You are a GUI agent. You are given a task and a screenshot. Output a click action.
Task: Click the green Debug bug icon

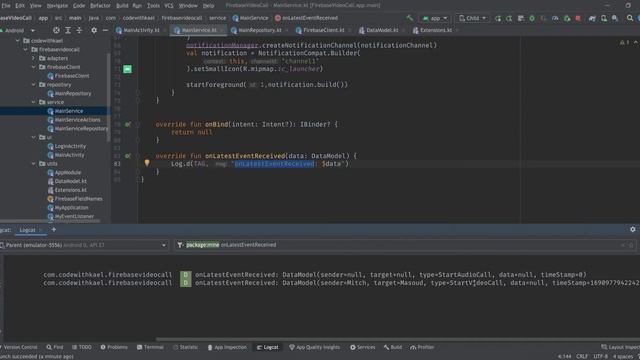pos(532,18)
